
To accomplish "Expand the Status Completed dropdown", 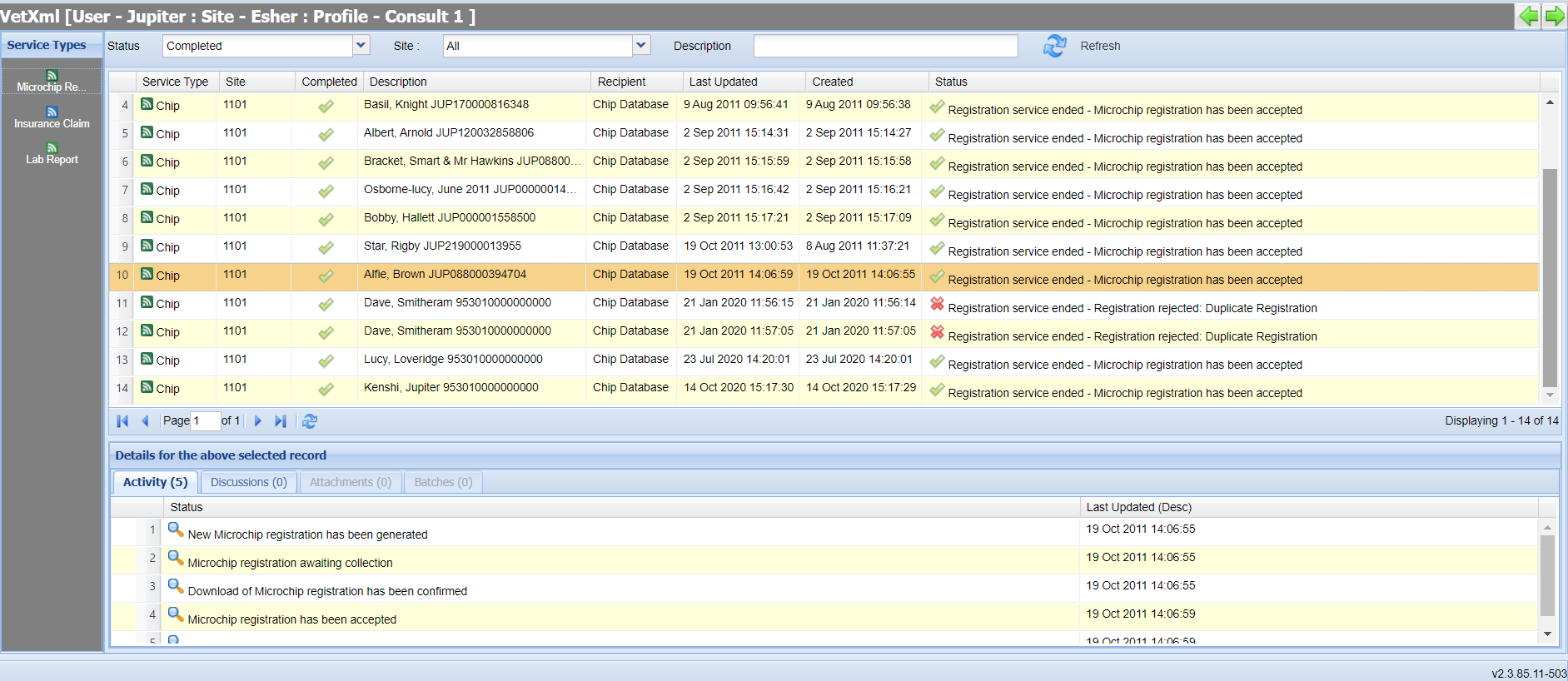I will pos(361,45).
